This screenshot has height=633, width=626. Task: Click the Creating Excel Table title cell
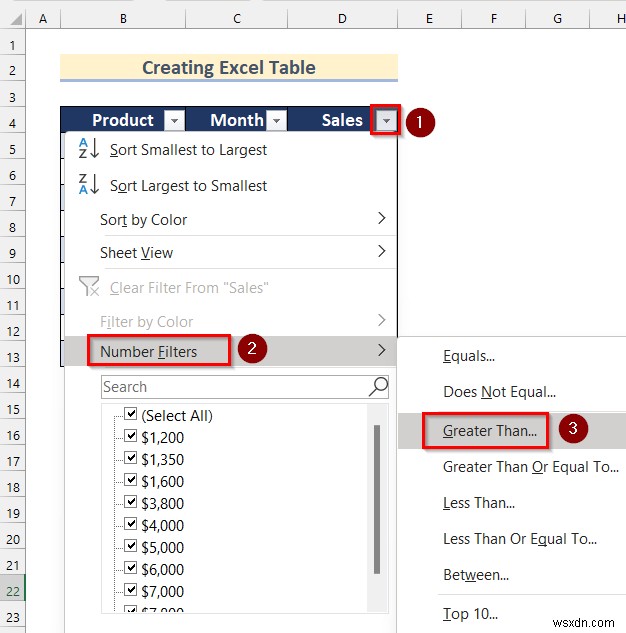point(229,67)
